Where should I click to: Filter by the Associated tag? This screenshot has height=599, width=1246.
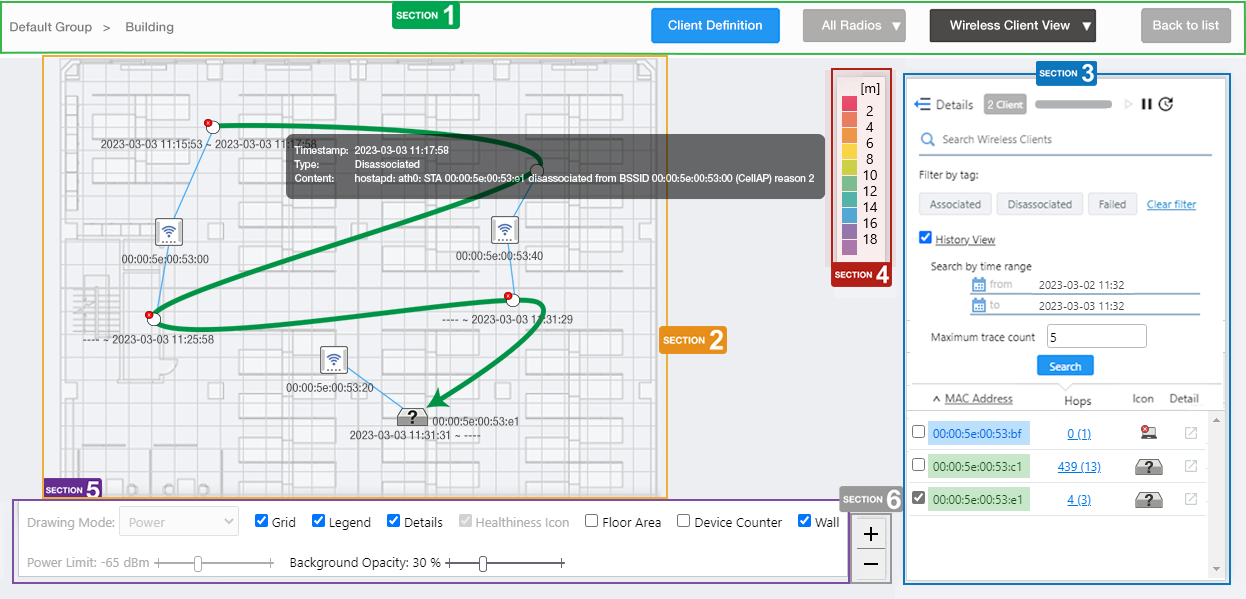click(x=955, y=204)
